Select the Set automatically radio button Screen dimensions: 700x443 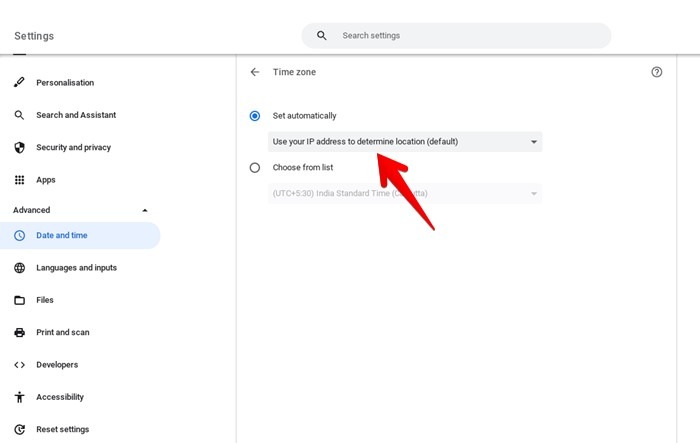pyautogui.click(x=255, y=116)
